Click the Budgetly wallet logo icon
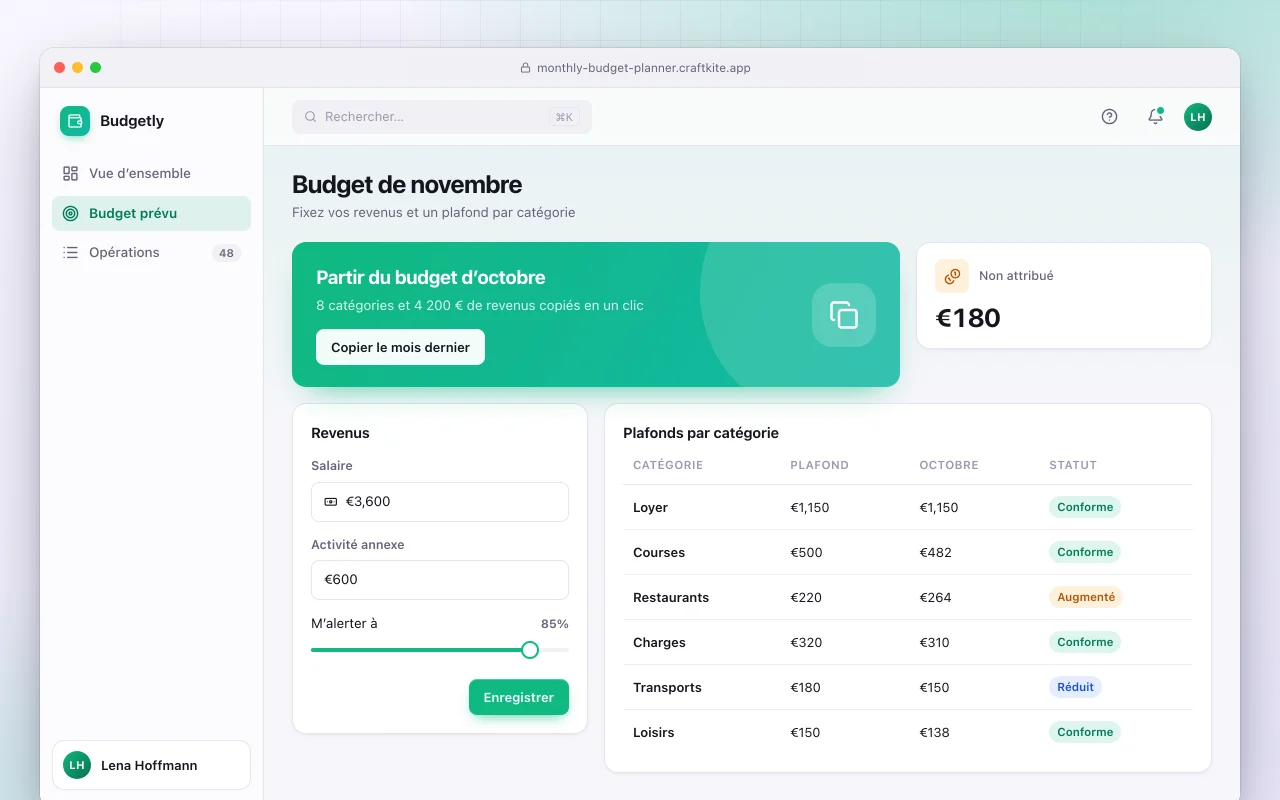This screenshot has width=1280, height=800. tap(75, 121)
